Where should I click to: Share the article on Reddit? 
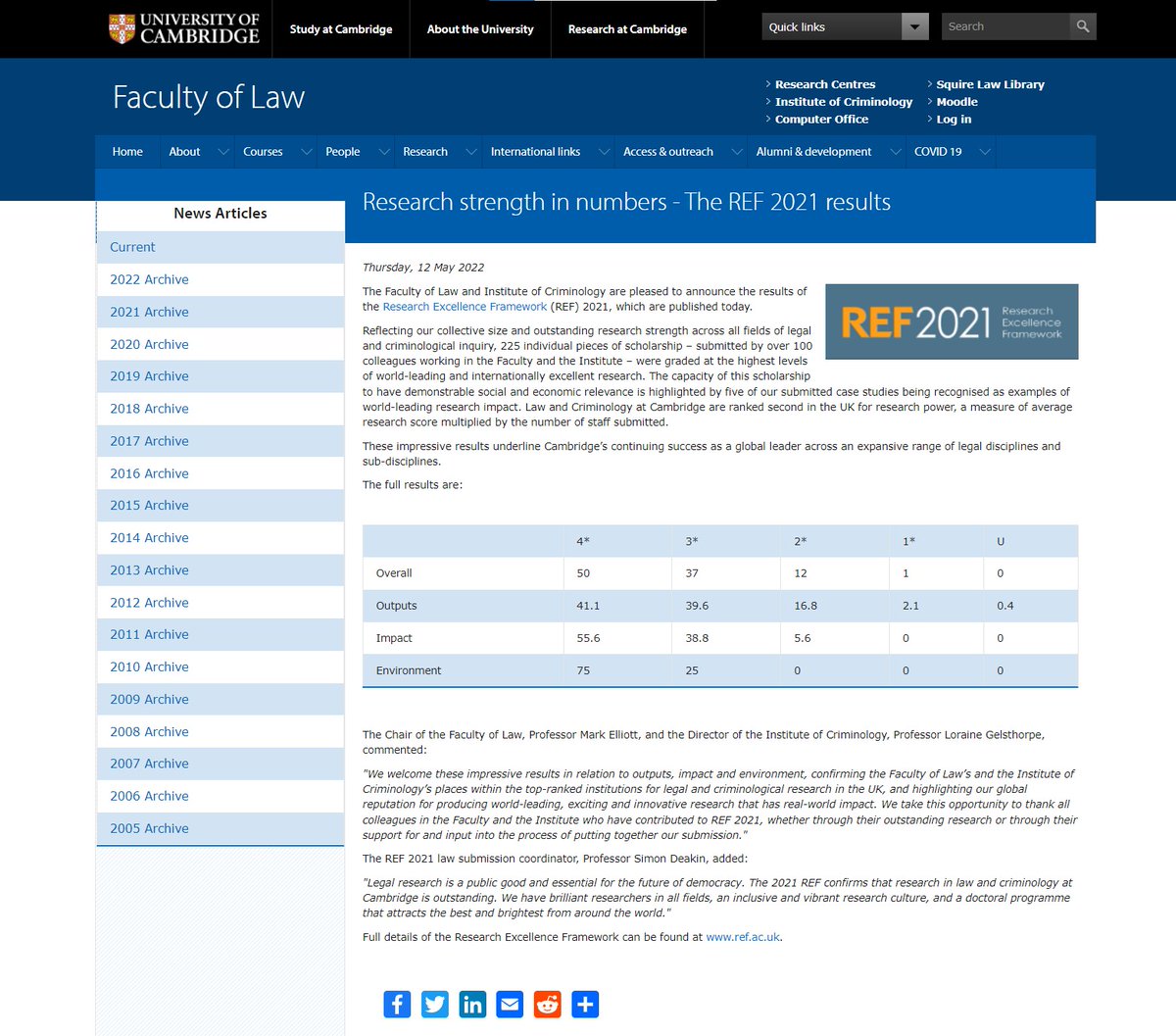click(x=548, y=1005)
